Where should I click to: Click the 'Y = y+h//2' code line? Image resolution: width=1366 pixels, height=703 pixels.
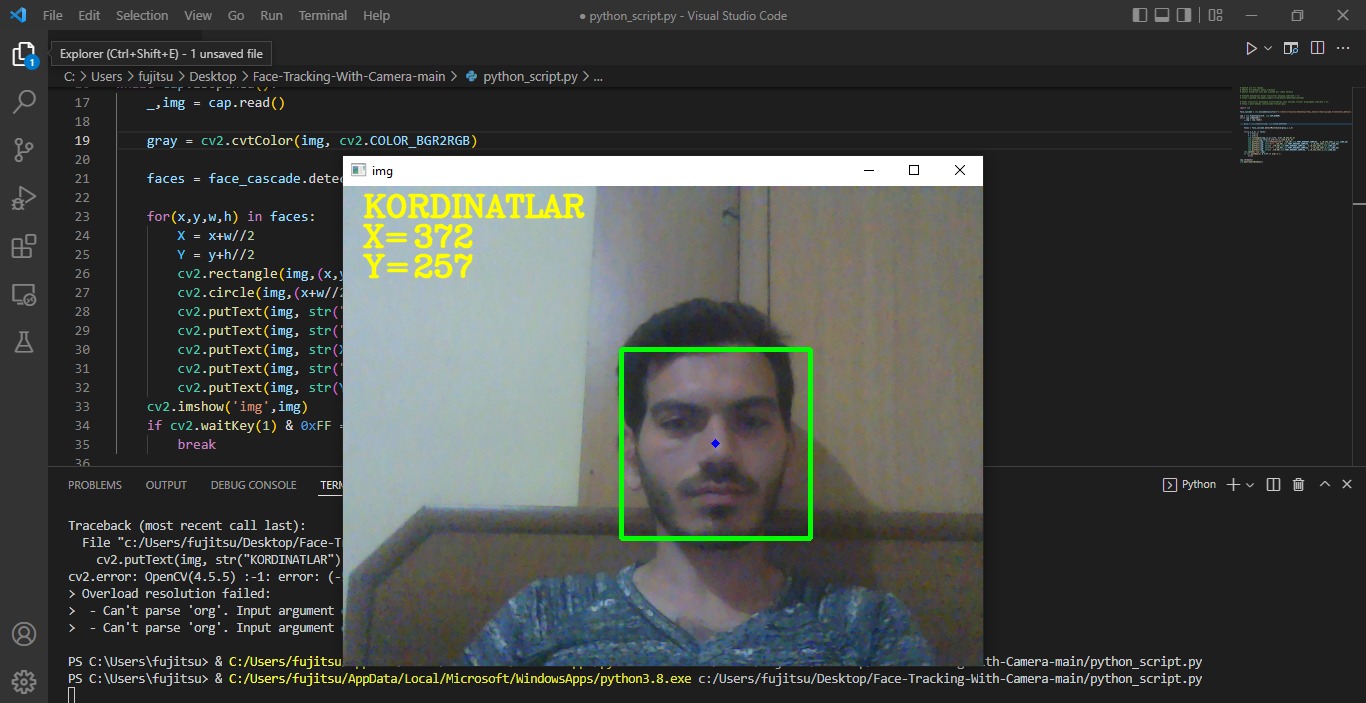216,255
